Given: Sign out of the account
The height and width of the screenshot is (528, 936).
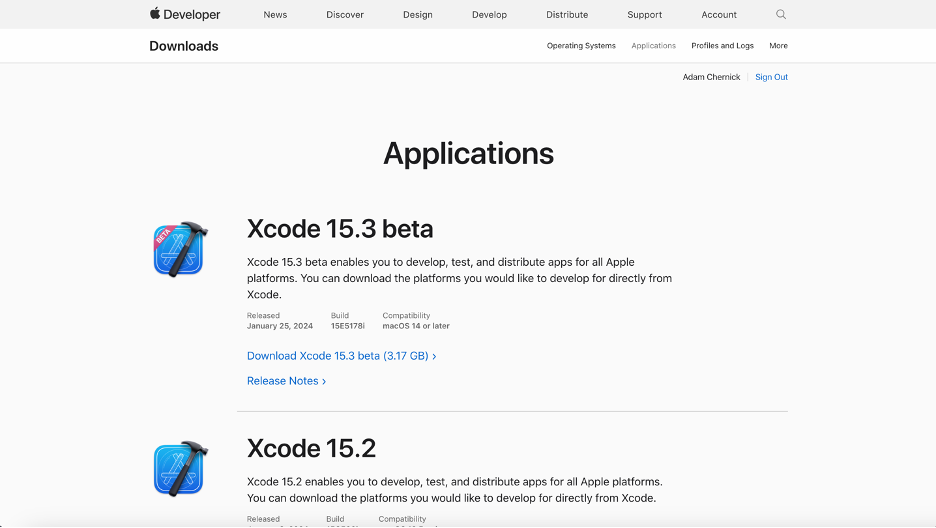Looking at the screenshot, I should point(771,77).
